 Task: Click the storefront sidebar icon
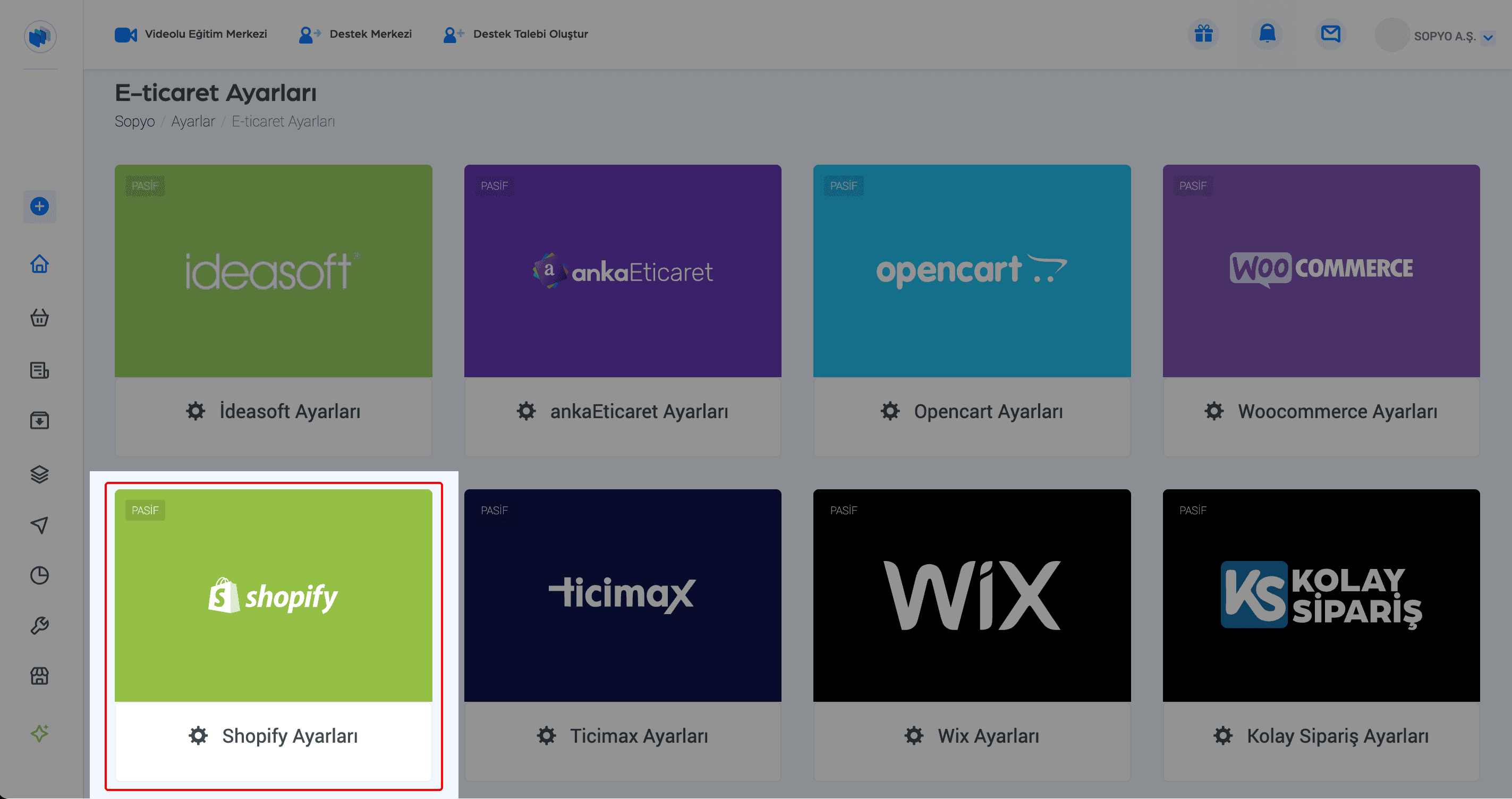point(39,676)
